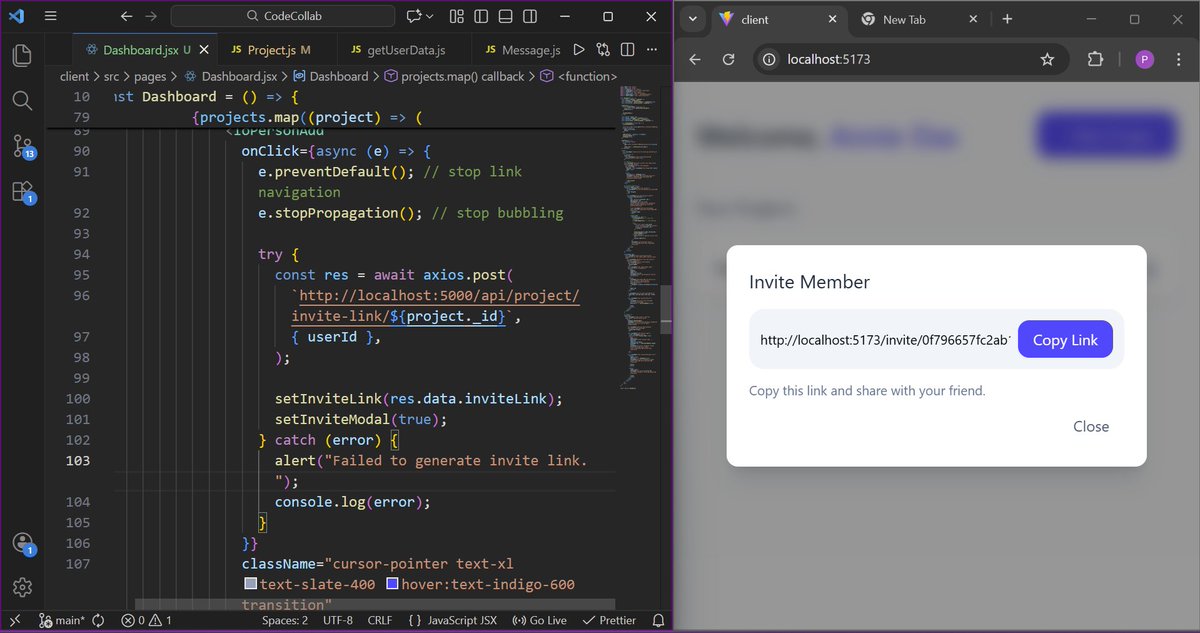Open the remote window status bar icon
This screenshot has width=1200, height=633.
point(14,620)
